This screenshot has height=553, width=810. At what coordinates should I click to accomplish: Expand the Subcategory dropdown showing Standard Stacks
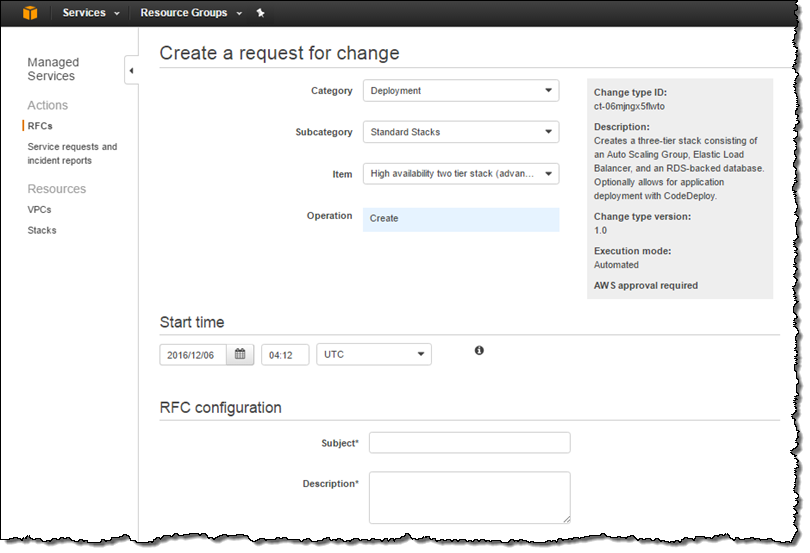point(460,132)
